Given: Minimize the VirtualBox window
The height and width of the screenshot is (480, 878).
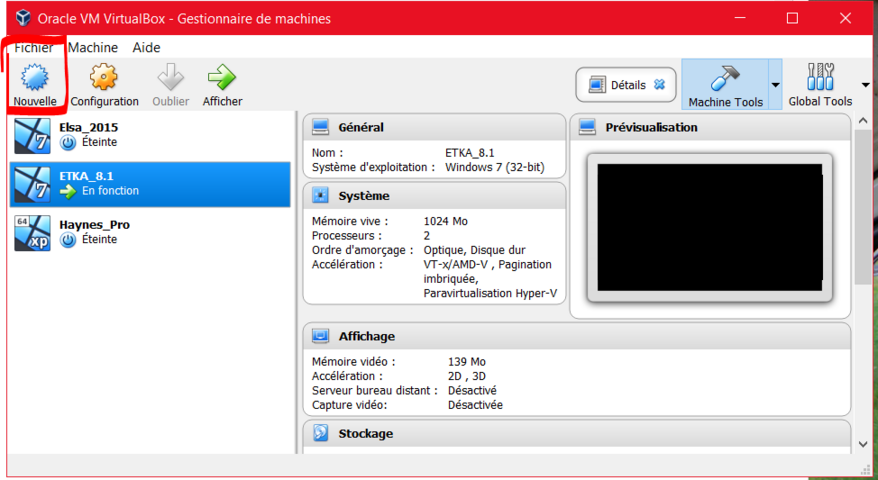Looking at the screenshot, I should pos(740,18).
